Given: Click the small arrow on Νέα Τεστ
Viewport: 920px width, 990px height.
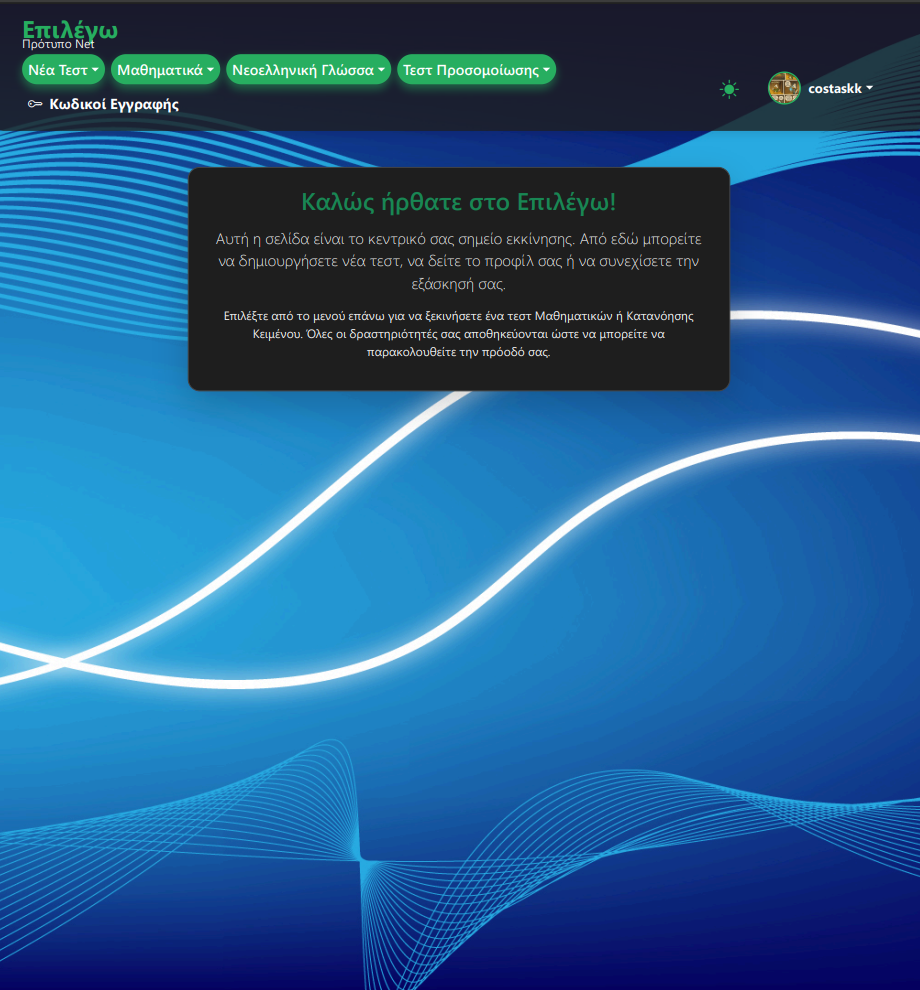Looking at the screenshot, I should (95, 71).
